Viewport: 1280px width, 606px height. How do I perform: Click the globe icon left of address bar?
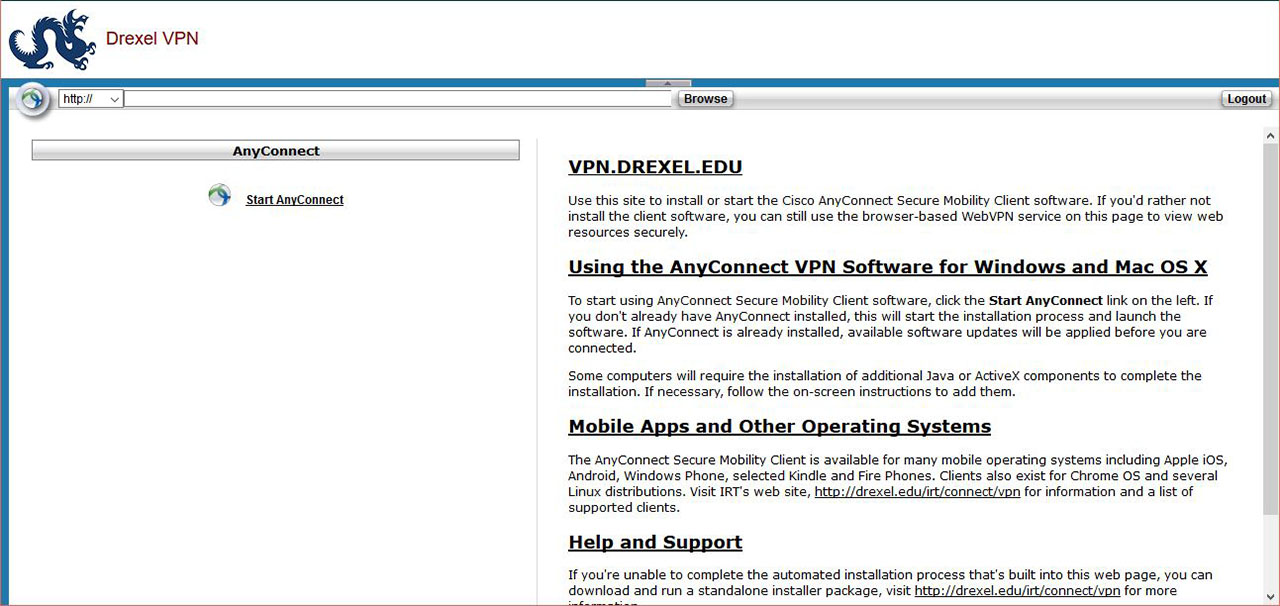33,99
